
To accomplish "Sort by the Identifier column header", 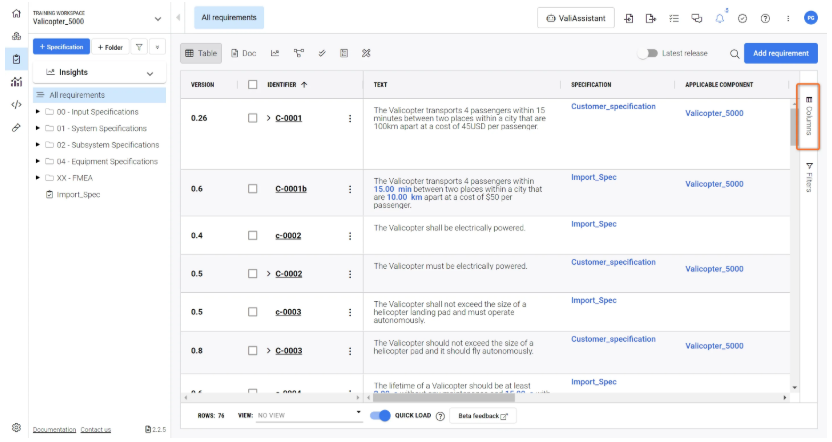I will click(287, 84).
